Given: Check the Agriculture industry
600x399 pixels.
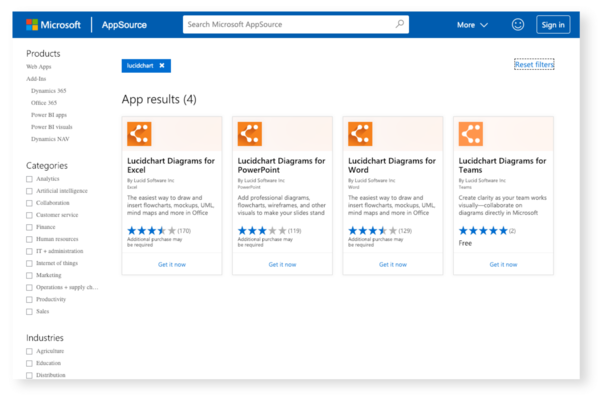Looking at the screenshot, I should point(29,351).
